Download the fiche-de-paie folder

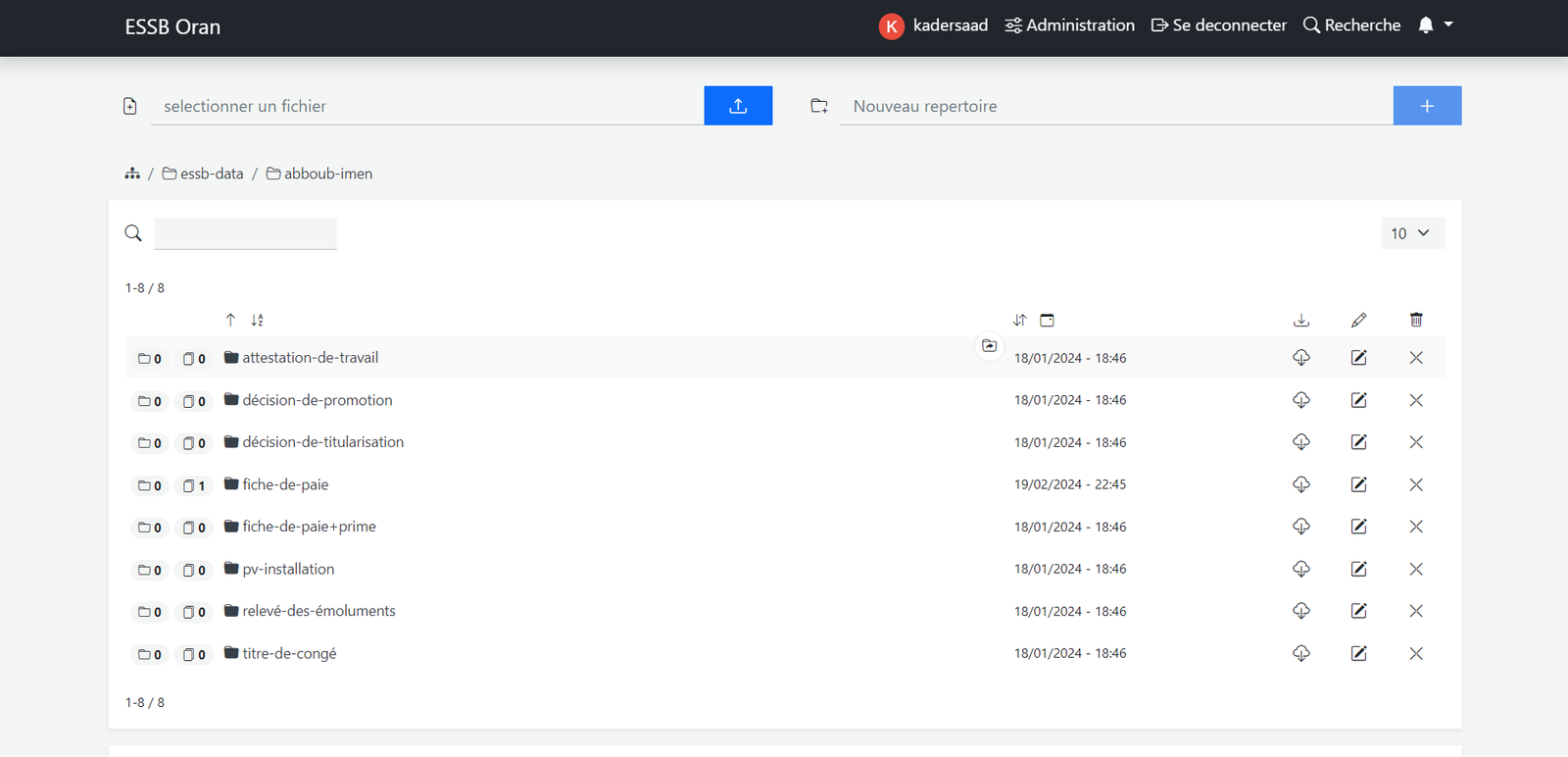1301,484
